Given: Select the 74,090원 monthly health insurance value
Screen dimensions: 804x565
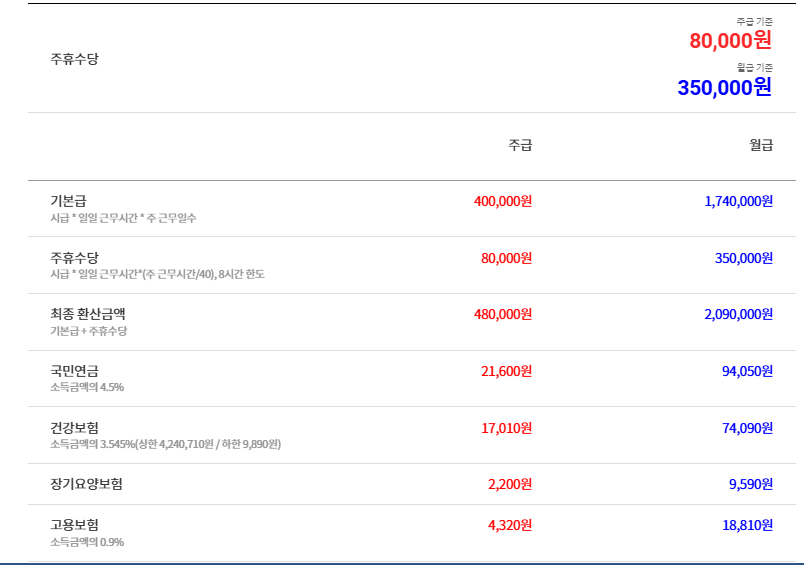Looking at the screenshot, I should (747, 428).
